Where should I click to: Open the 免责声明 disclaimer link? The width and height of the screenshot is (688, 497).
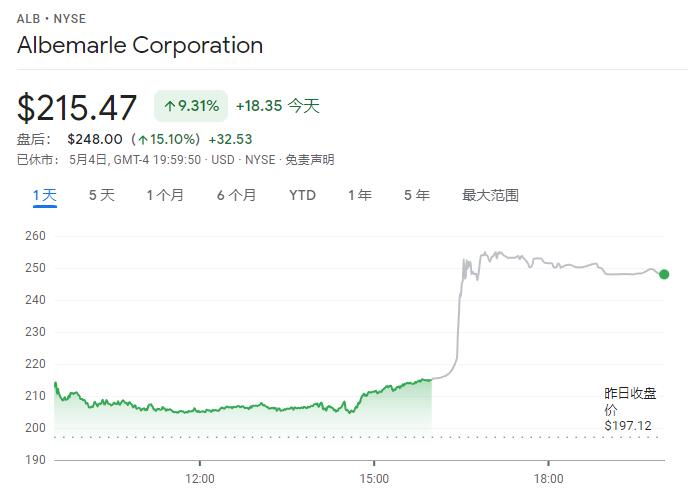click(309, 160)
